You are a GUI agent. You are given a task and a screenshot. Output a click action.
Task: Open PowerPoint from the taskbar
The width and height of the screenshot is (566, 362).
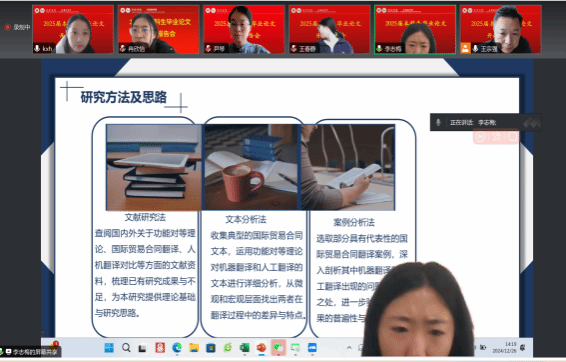(x=261, y=348)
